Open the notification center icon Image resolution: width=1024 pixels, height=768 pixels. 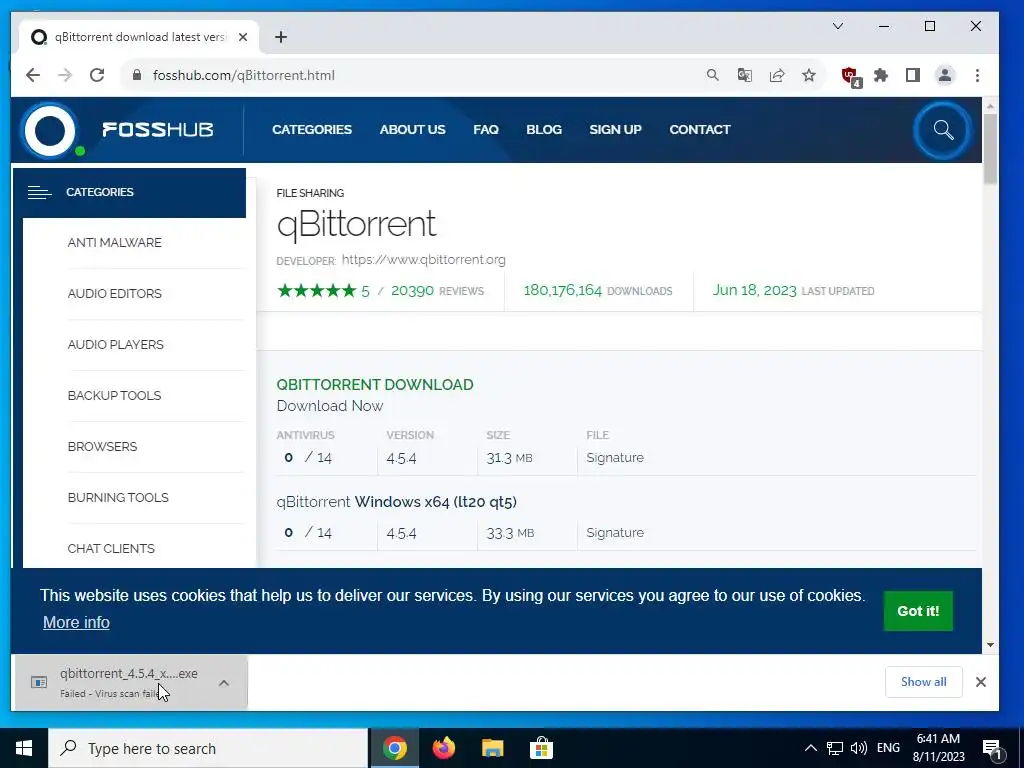[992, 748]
